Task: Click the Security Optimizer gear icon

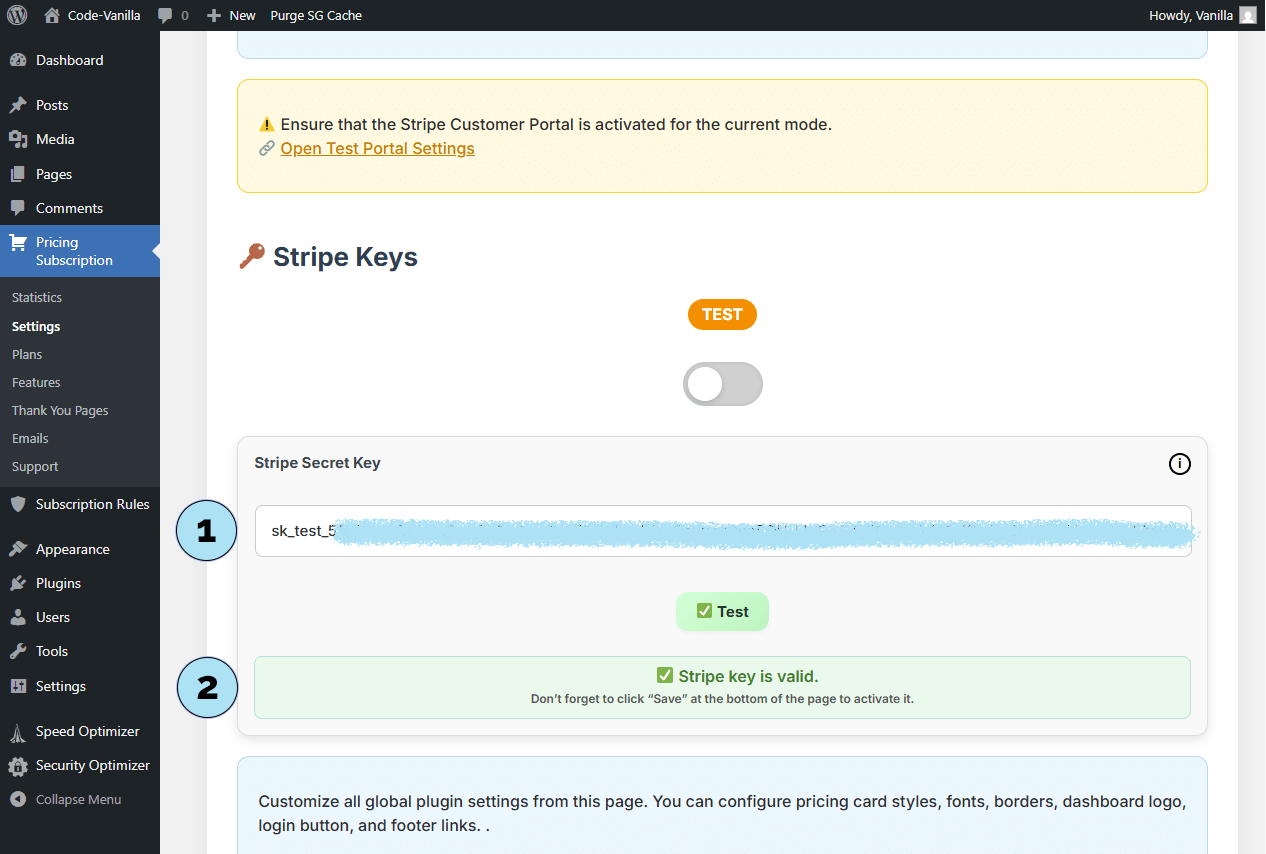Action: tap(18, 766)
